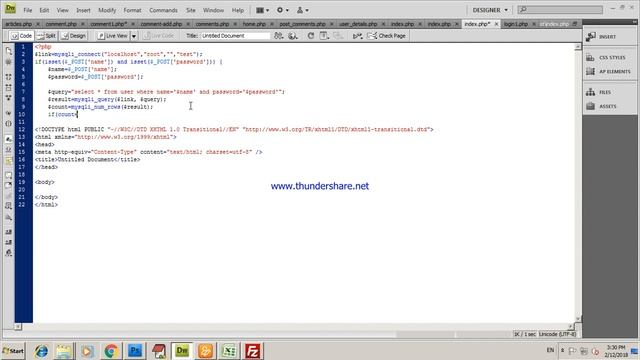Open the Window menu

click(213, 10)
